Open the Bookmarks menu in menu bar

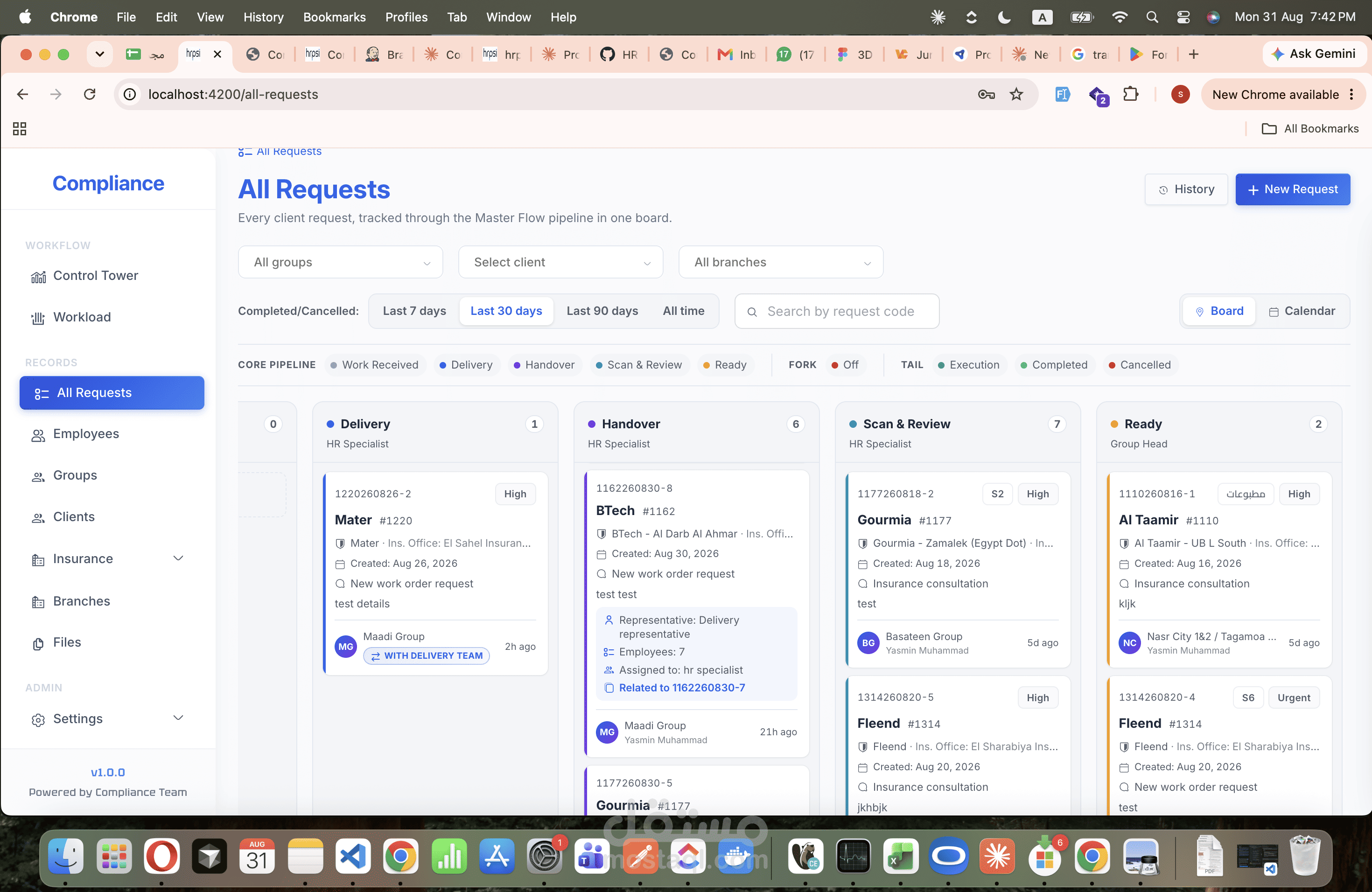pyautogui.click(x=334, y=17)
